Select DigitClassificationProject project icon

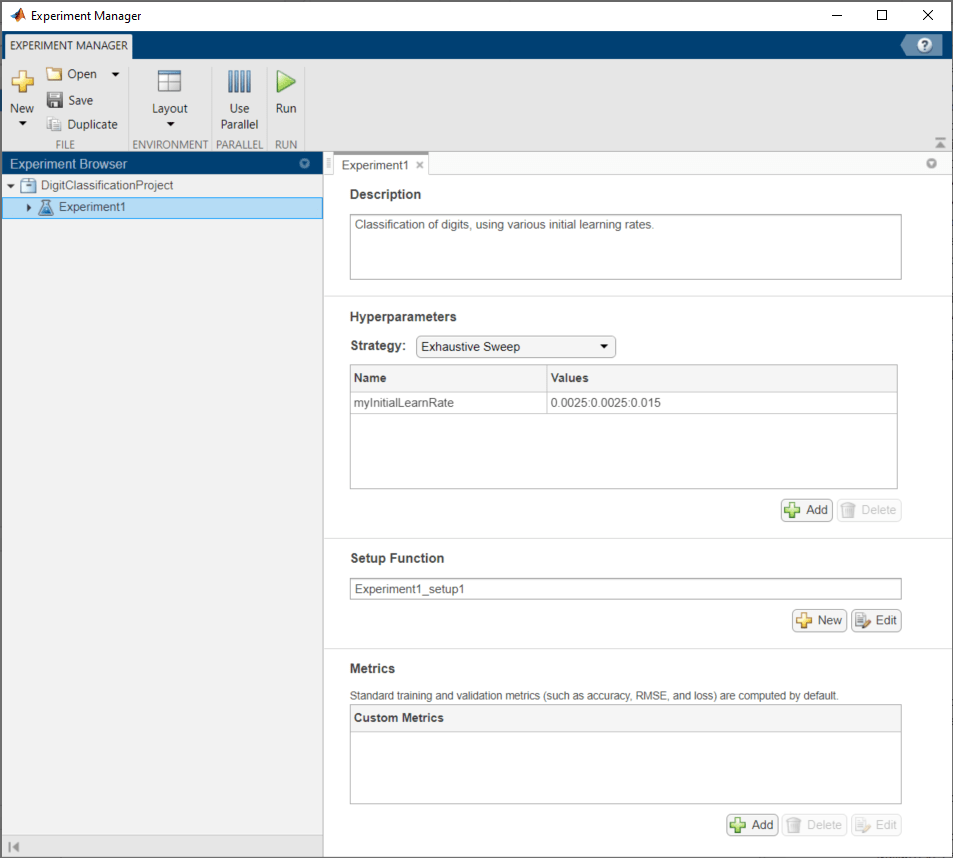[29, 185]
